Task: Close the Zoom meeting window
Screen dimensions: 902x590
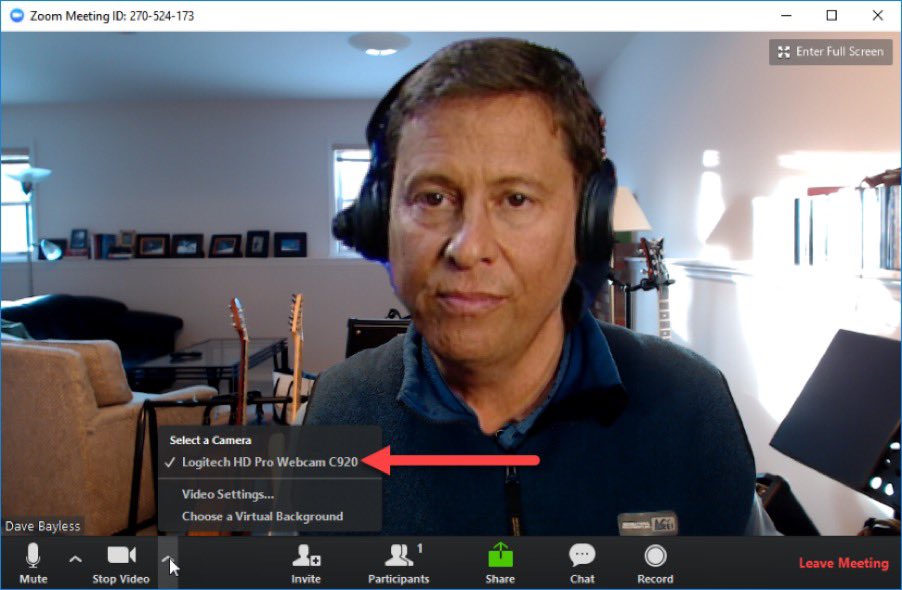Action: pyautogui.click(x=877, y=16)
